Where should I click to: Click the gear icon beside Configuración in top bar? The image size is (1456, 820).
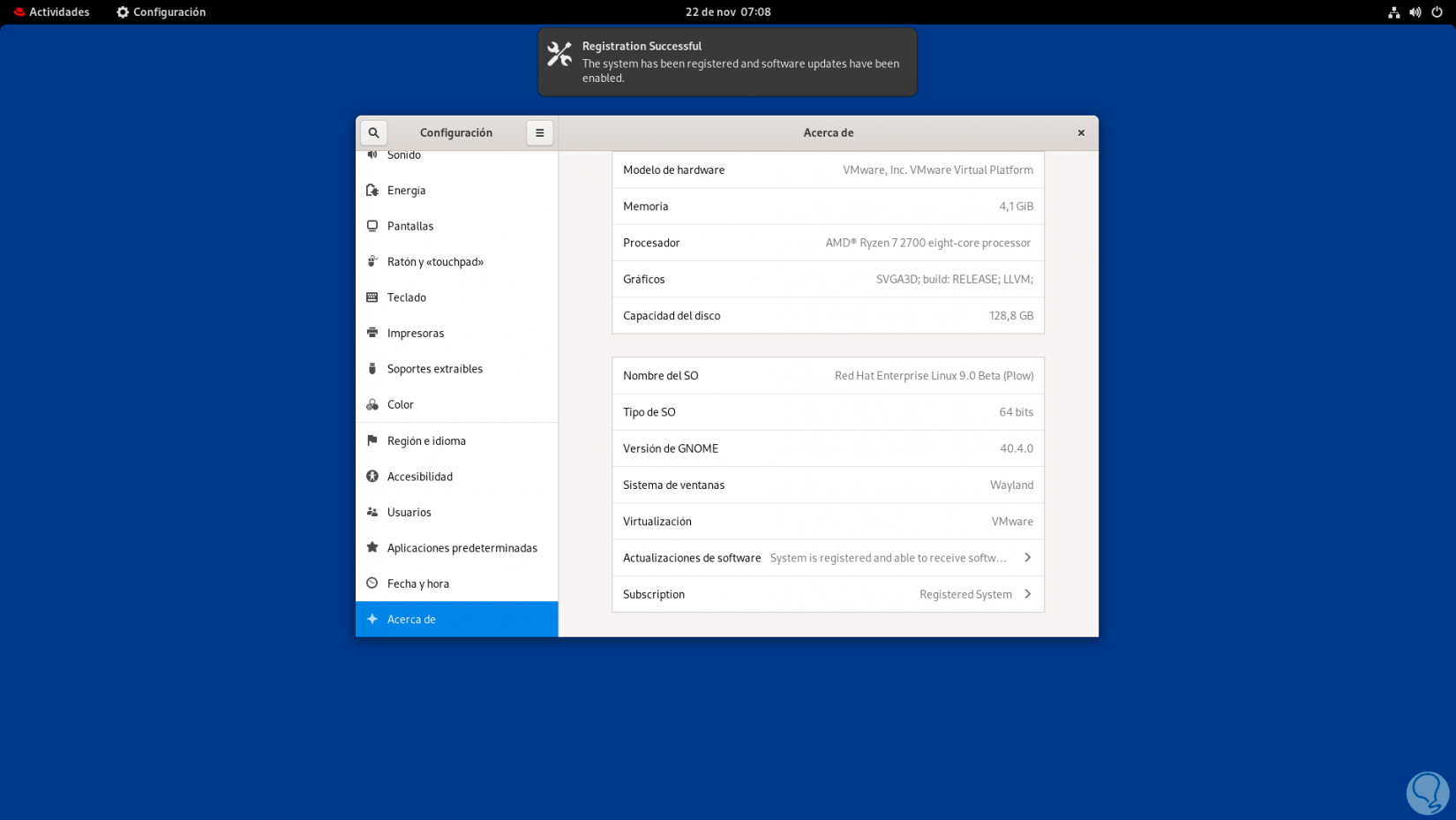click(x=123, y=12)
